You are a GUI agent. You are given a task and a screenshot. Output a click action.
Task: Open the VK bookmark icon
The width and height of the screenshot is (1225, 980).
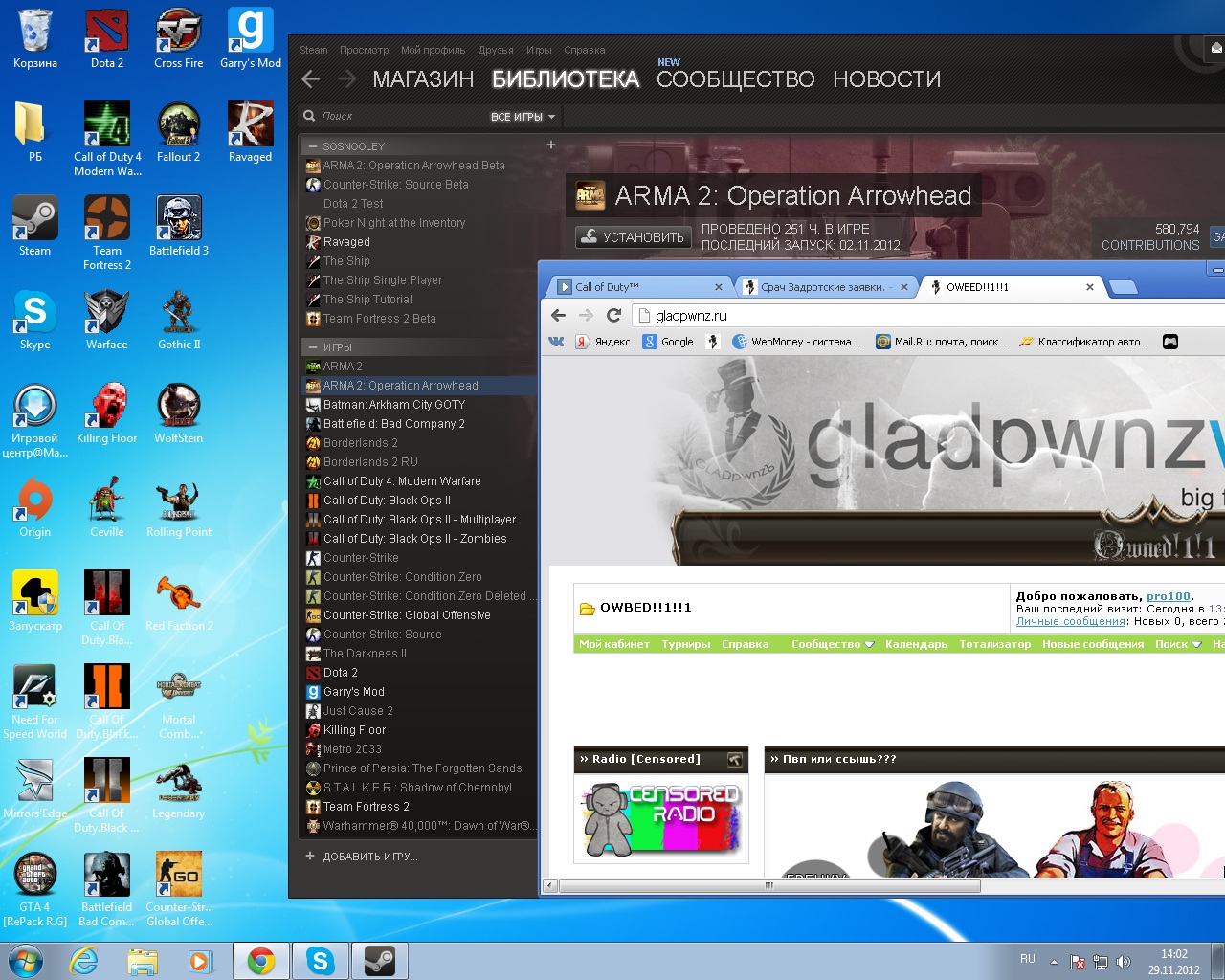pos(556,342)
